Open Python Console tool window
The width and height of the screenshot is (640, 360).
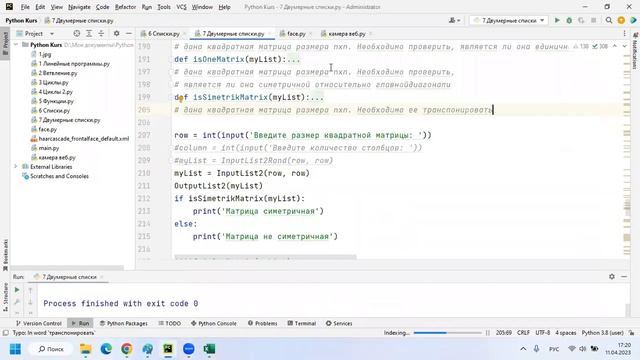tap(213, 323)
